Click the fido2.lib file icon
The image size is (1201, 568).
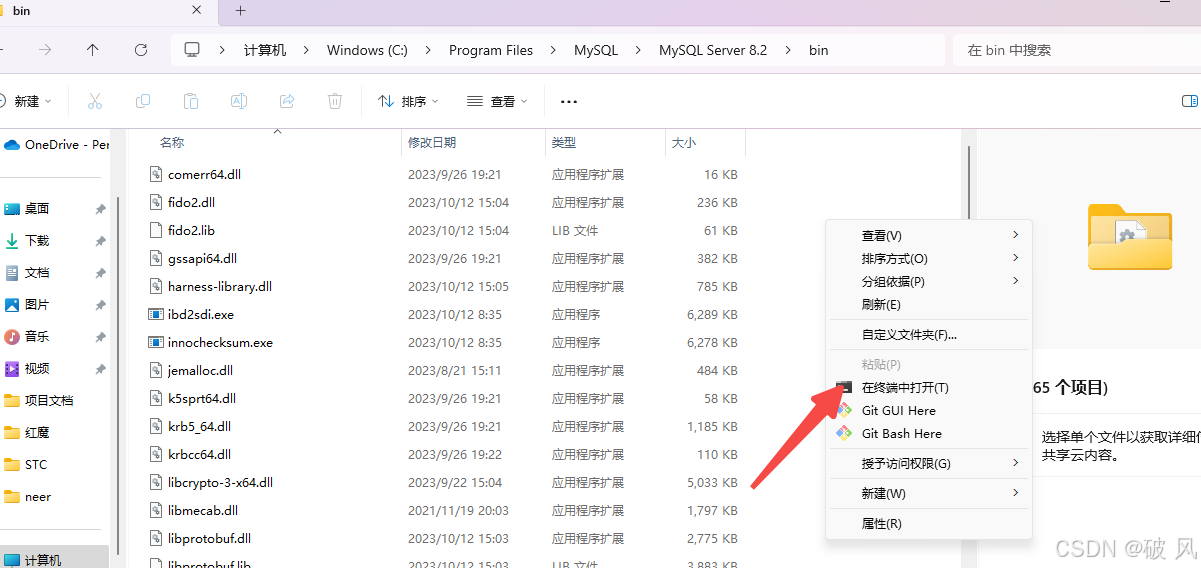[155, 230]
